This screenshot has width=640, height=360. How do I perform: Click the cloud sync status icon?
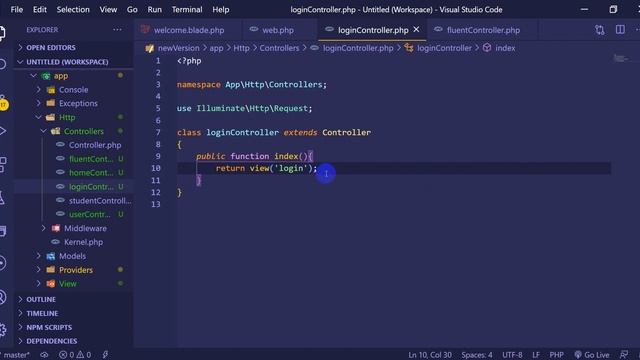(44, 355)
